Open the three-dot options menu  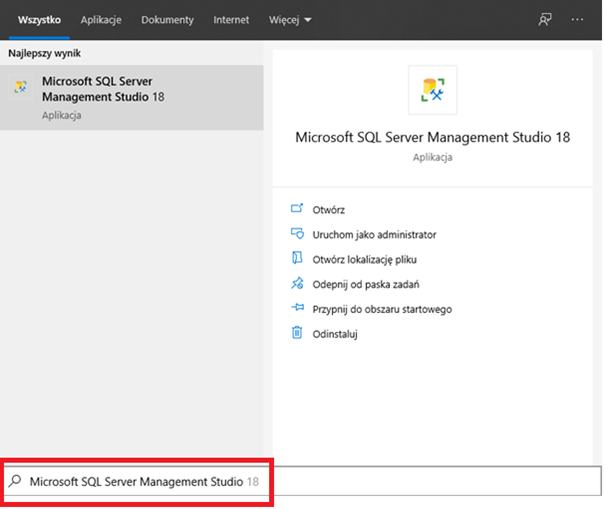[577, 19]
